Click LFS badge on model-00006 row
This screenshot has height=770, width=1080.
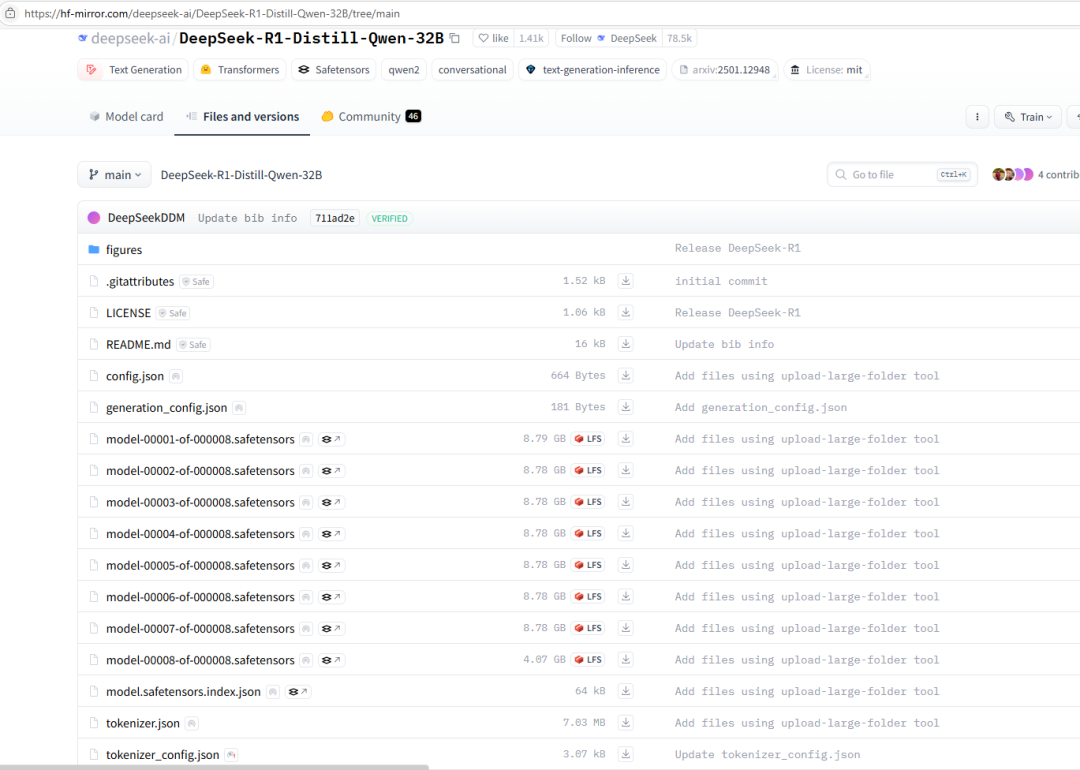click(588, 597)
